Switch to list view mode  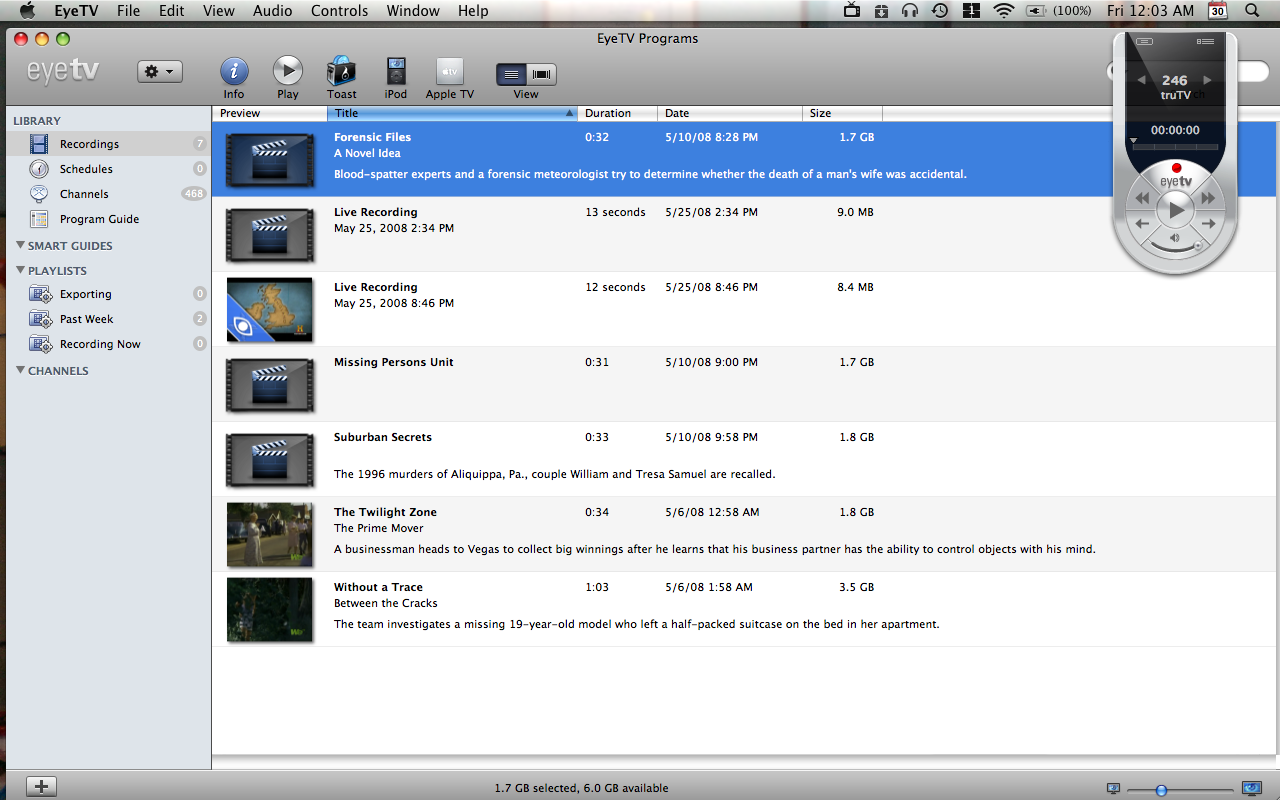pos(511,74)
